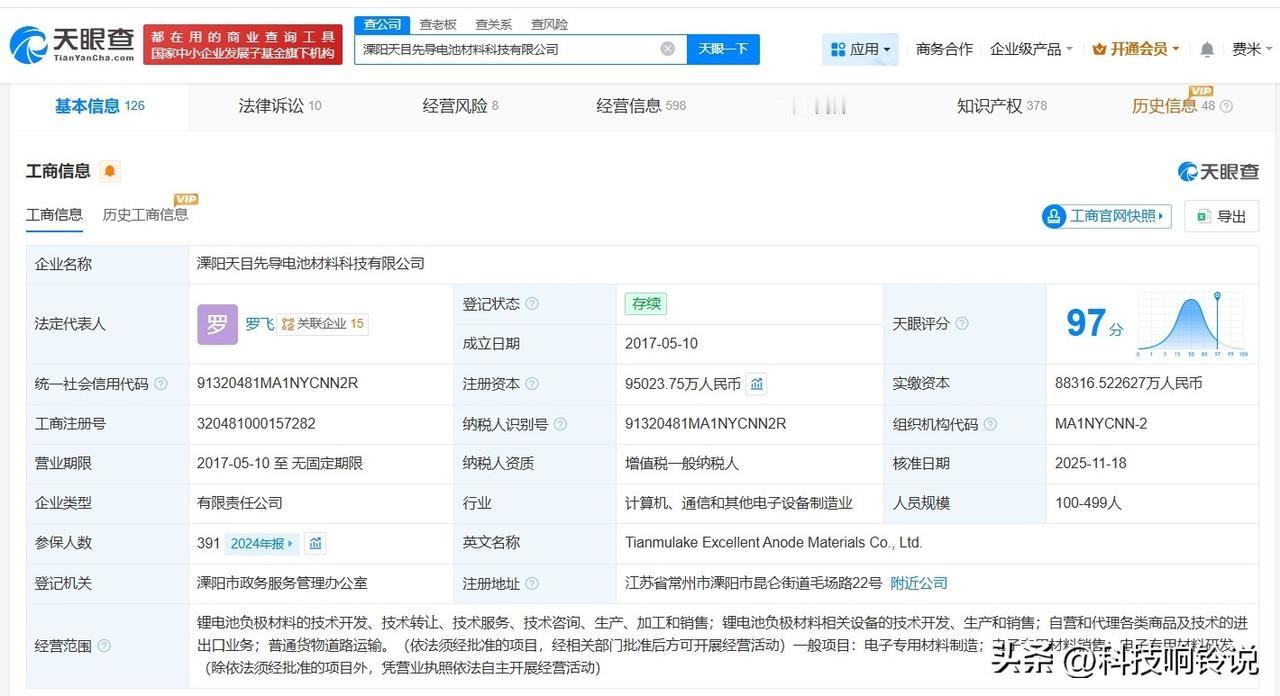Image resolution: width=1280 pixels, height=696 pixels.
Task: Click help icon next to 组织机构代码
Action: (990, 424)
